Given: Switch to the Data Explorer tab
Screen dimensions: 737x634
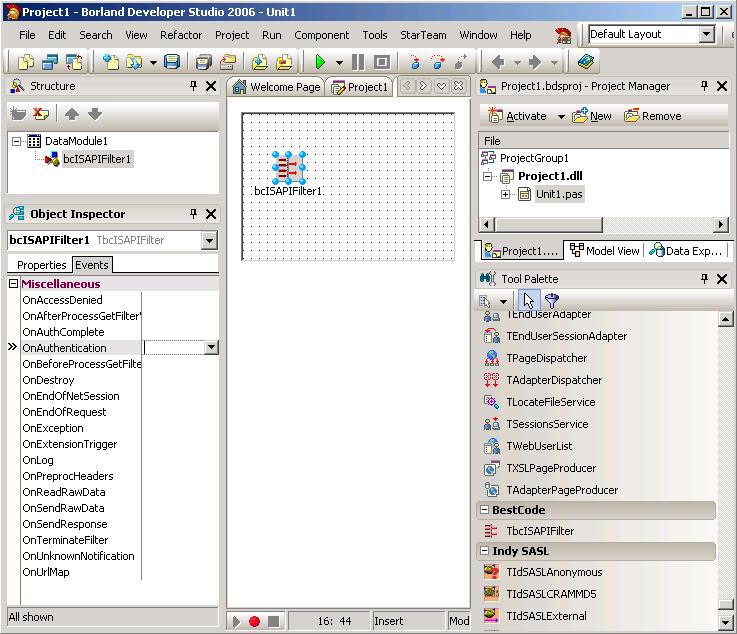Looking at the screenshot, I should tap(686, 250).
